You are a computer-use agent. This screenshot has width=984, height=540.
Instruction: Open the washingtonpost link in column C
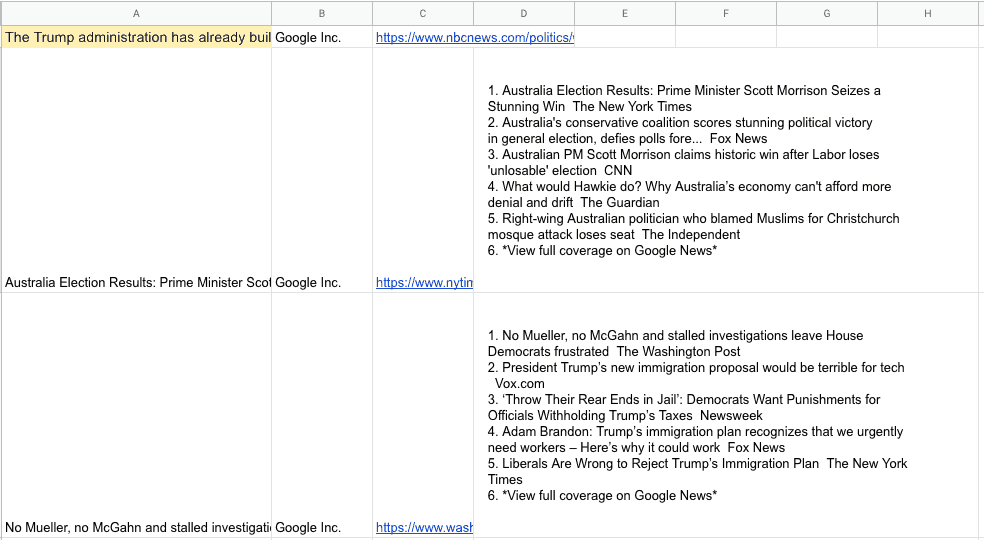pos(424,527)
